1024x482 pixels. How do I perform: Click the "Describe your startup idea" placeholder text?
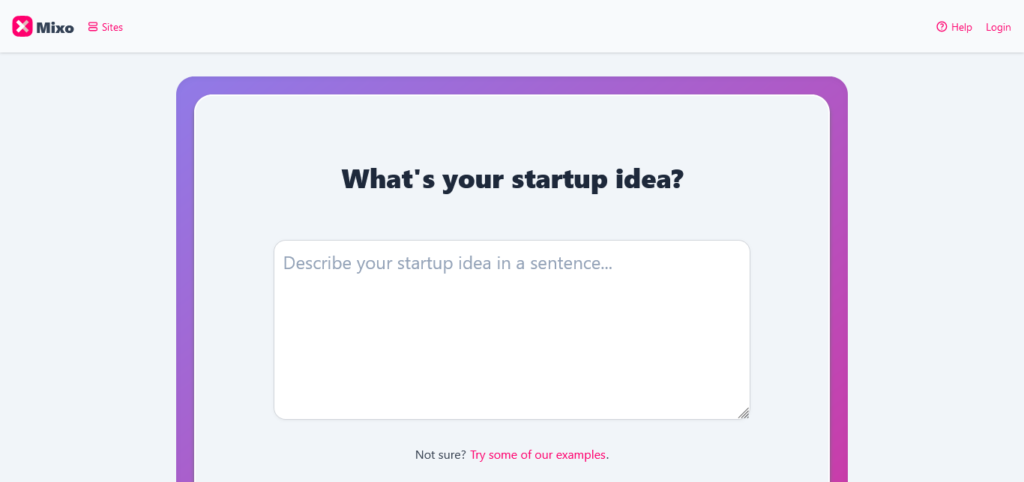(x=447, y=264)
